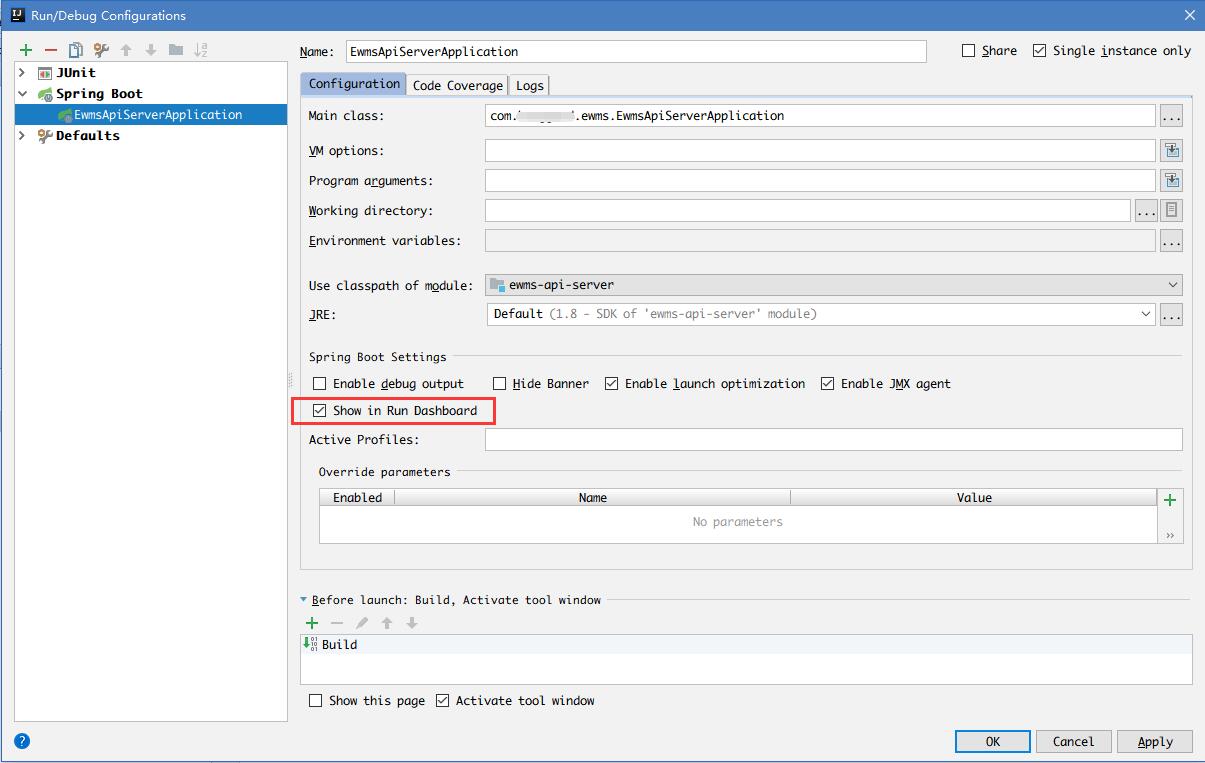The height and width of the screenshot is (763, 1205).
Task: Remove selected configuration with minus icon
Action: [x=50, y=50]
